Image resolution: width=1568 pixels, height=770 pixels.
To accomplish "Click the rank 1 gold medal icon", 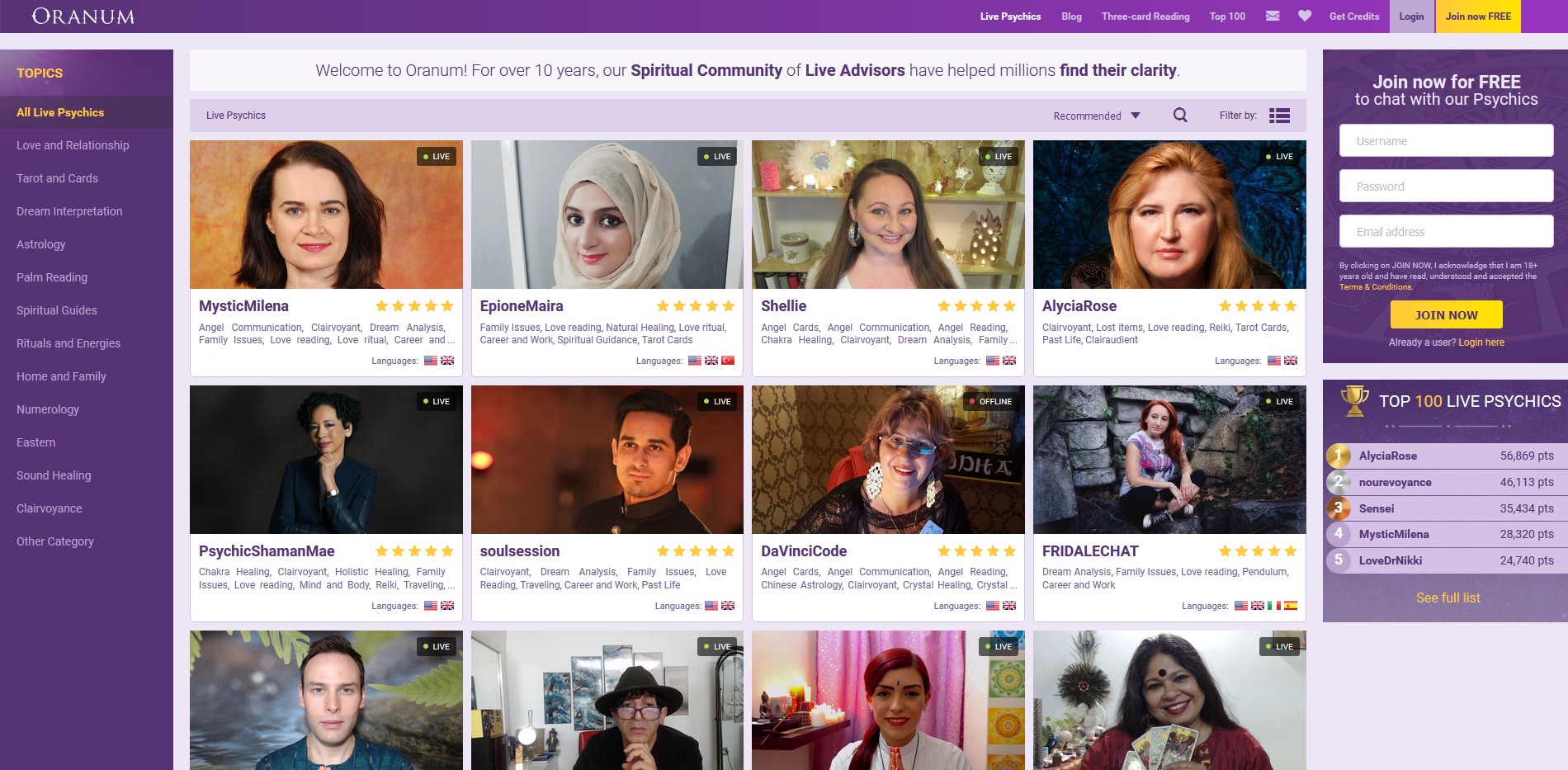I will point(1339,456).
